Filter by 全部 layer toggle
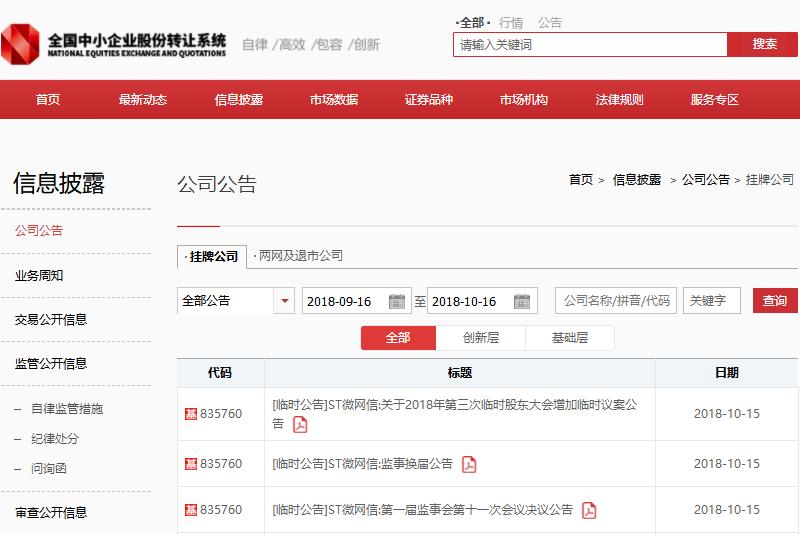This screenshot has width=800, height=535. (x=398, y=338)
